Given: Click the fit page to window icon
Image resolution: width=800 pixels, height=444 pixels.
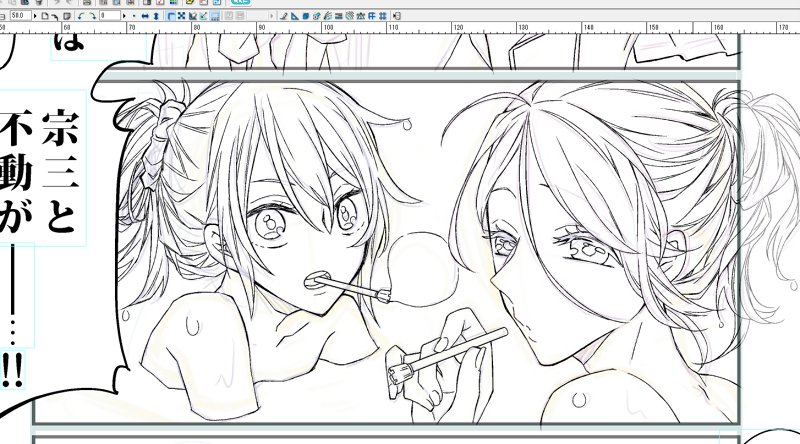Looking at the screenshot, I should coord(45,16).
